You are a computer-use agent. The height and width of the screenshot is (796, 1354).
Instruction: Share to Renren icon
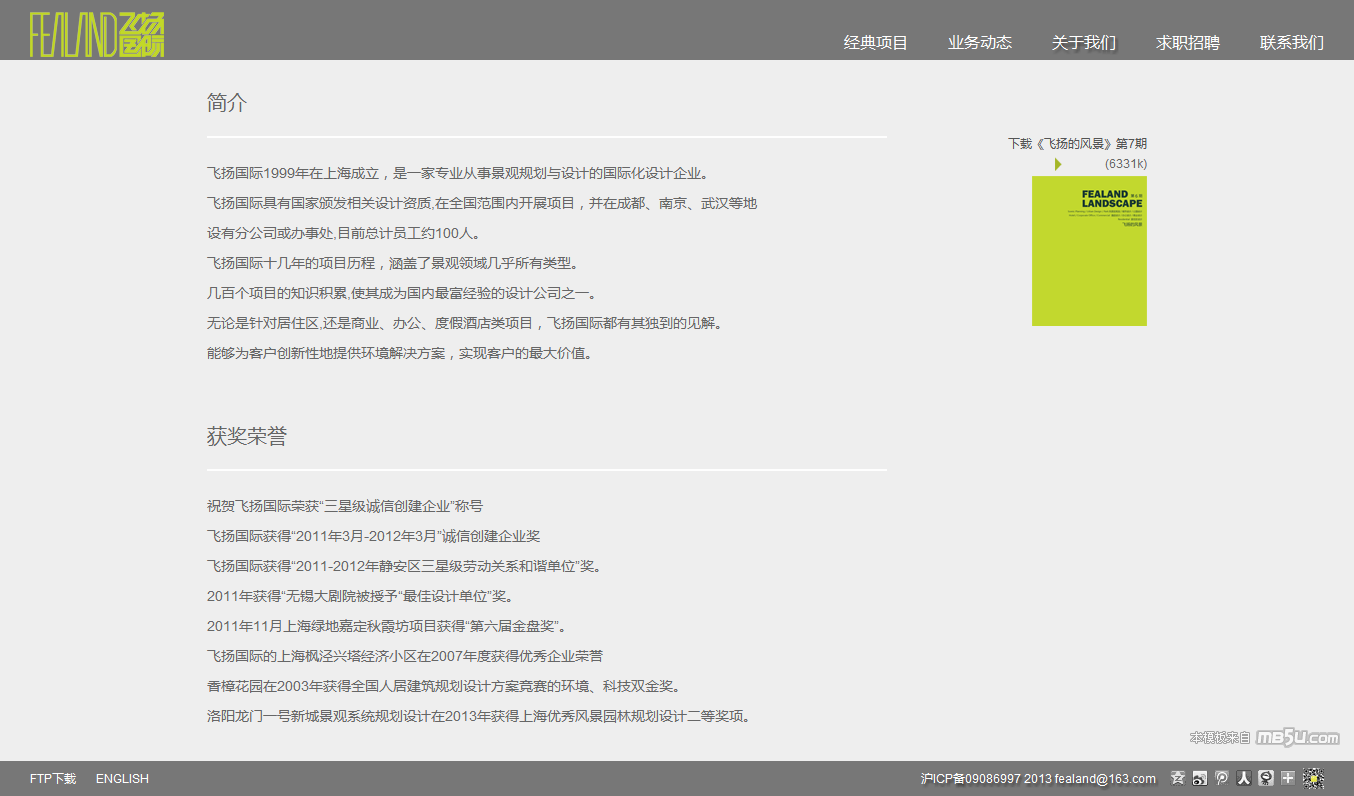[1244, 778]
